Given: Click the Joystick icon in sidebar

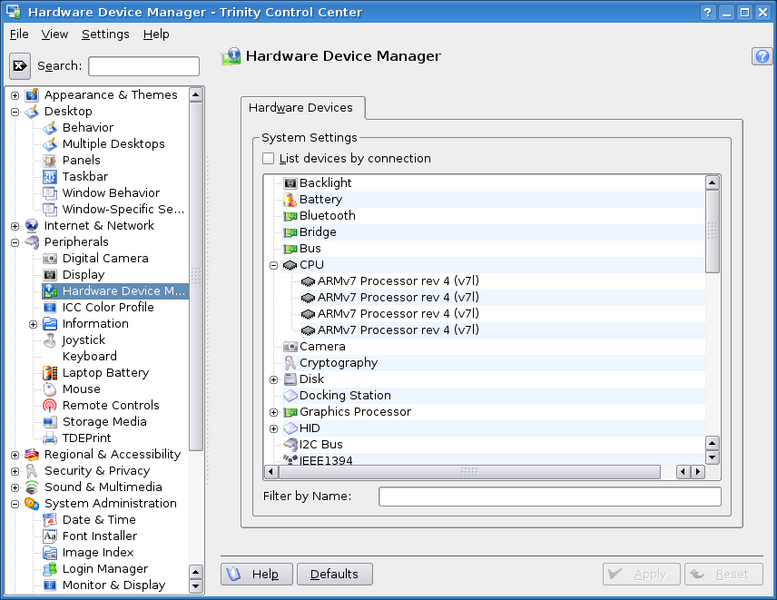Looking at the screenshot, I should [x=50, y=340].
